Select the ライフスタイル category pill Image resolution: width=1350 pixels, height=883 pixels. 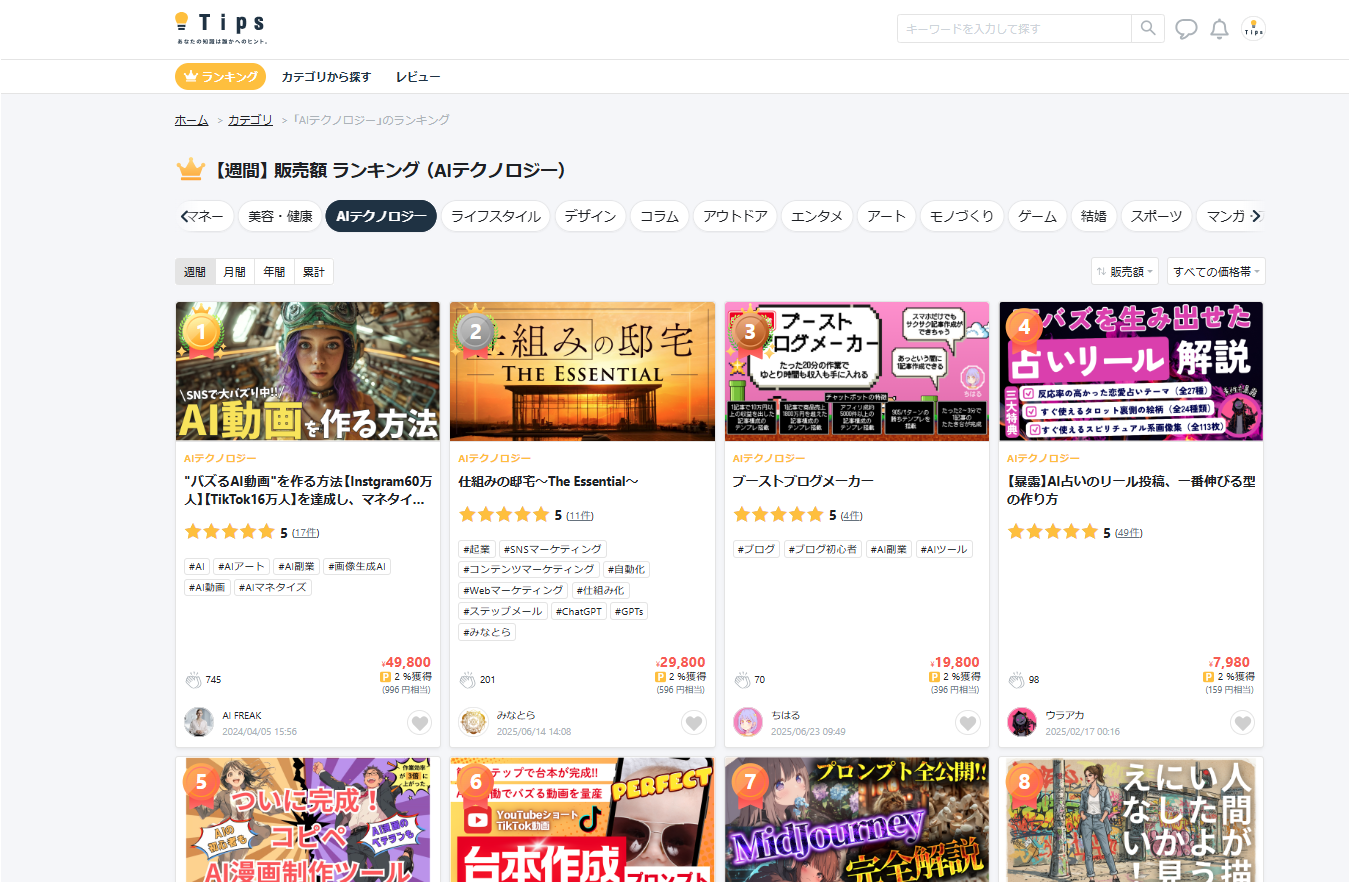[x=496, y=216]
